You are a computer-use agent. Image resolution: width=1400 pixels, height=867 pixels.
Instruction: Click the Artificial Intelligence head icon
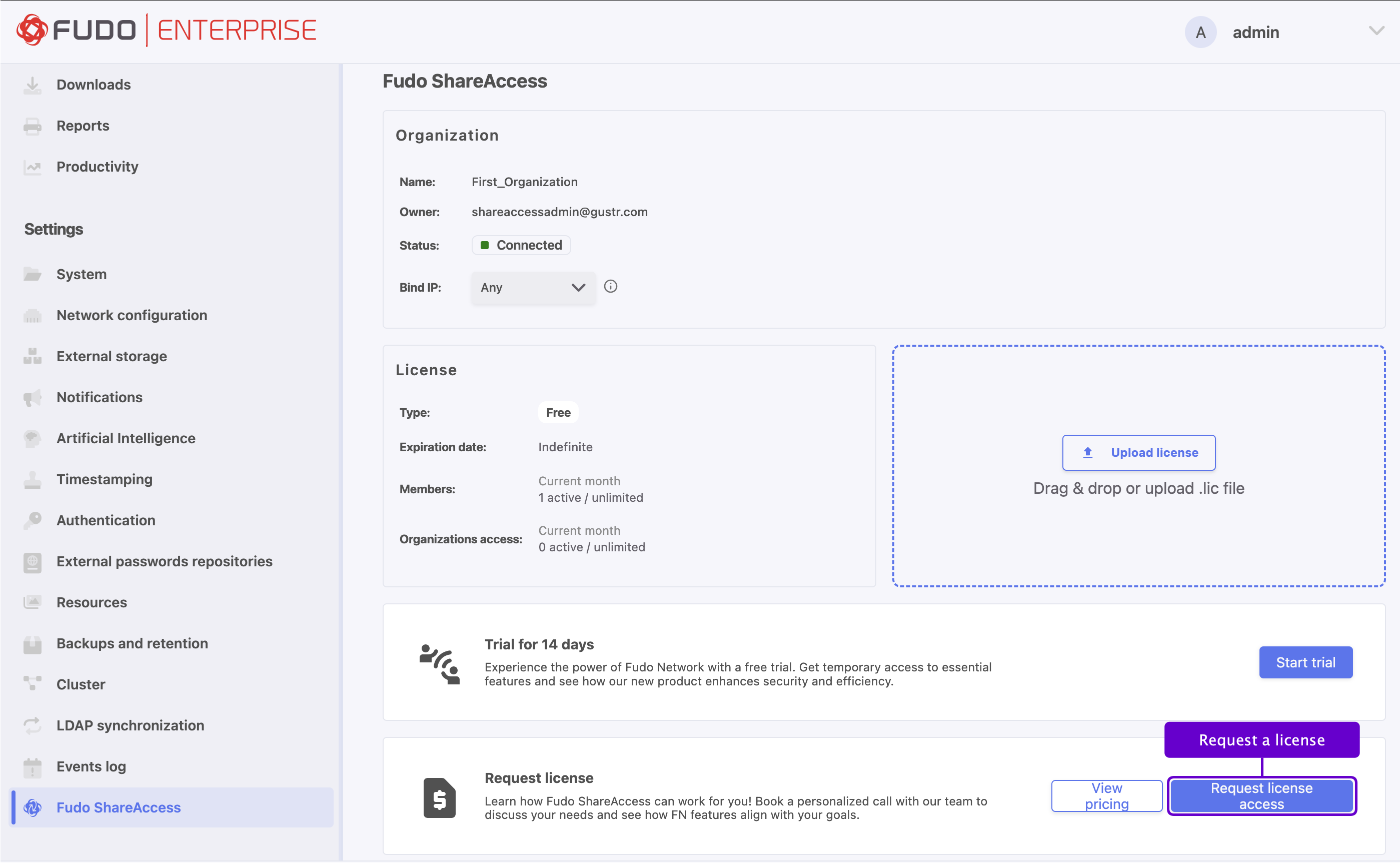(x=33, y=439)
